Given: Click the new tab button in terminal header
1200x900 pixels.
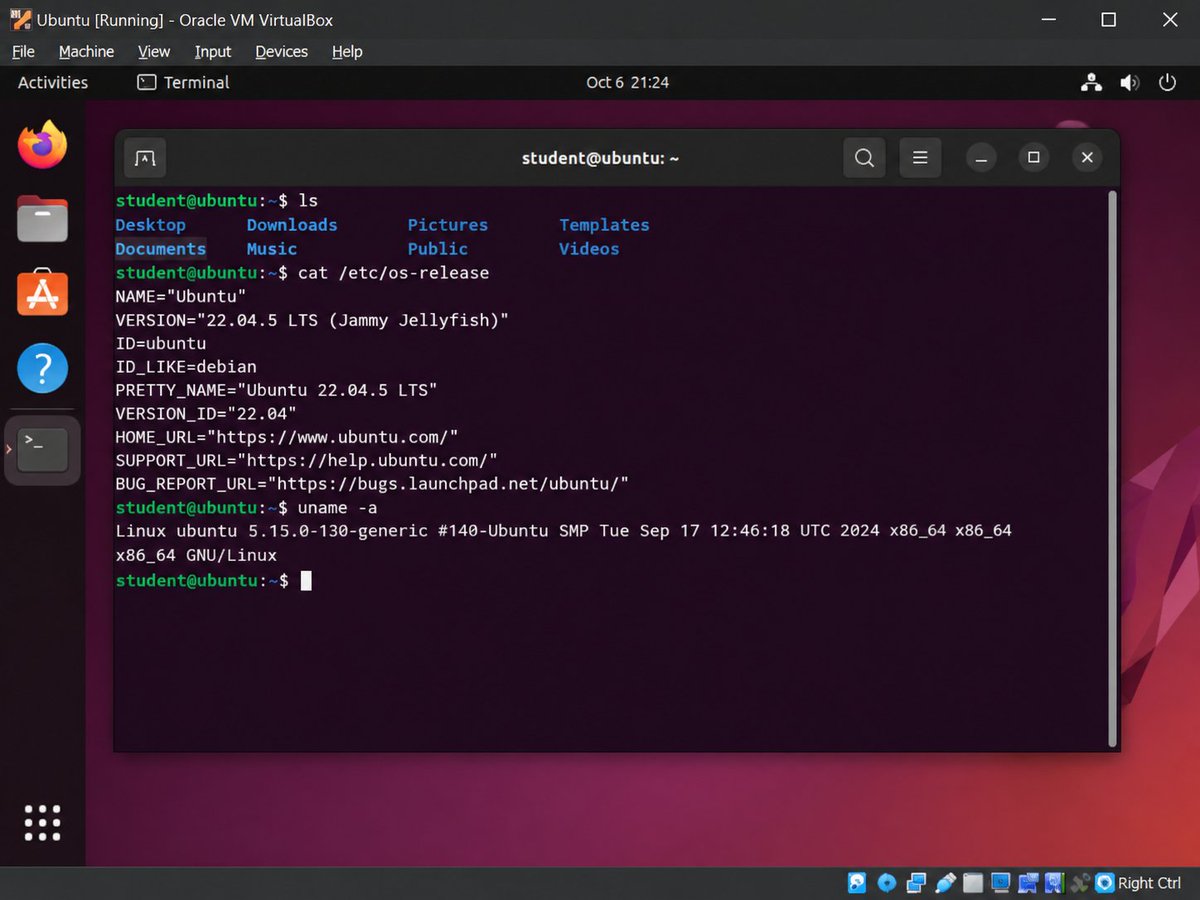Looking at the screenshot, I should click(145, 158).
